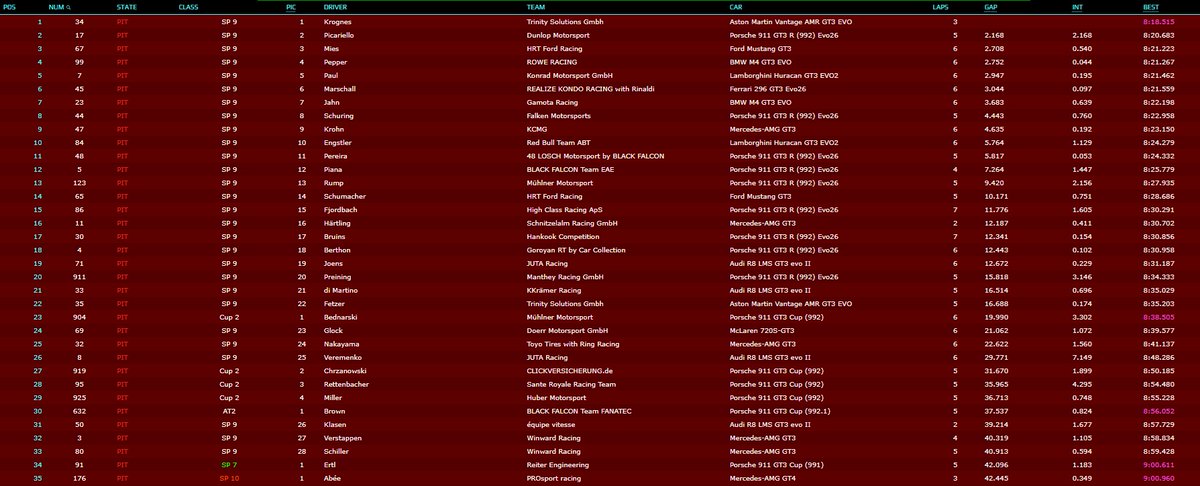This screenshot has width=1200, height=486.
Task: Click team Konrad Motorsport GmbH
Action: pyautogui.click(x=569, y=74)
